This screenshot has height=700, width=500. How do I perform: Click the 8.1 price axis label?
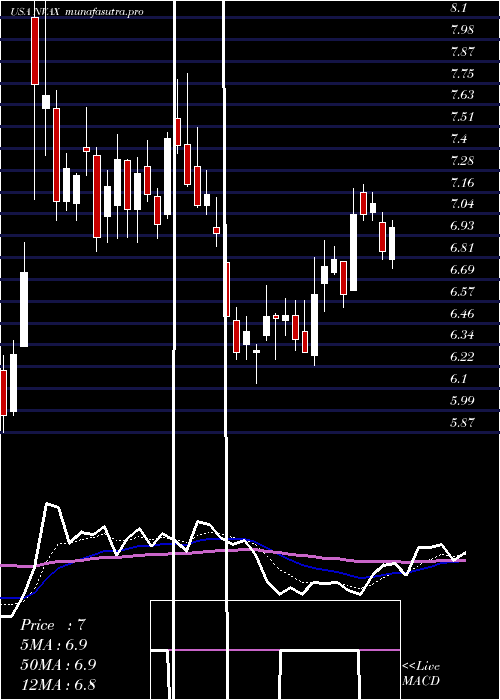click(x=459, y=8)
